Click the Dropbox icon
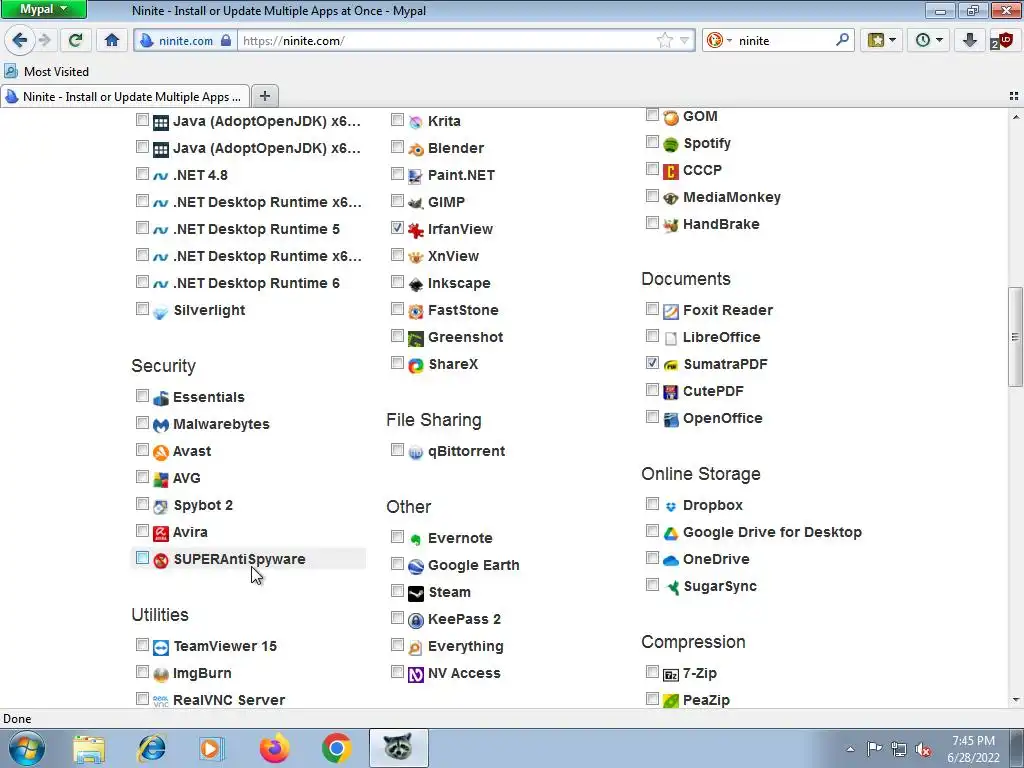 pos(671,506)
